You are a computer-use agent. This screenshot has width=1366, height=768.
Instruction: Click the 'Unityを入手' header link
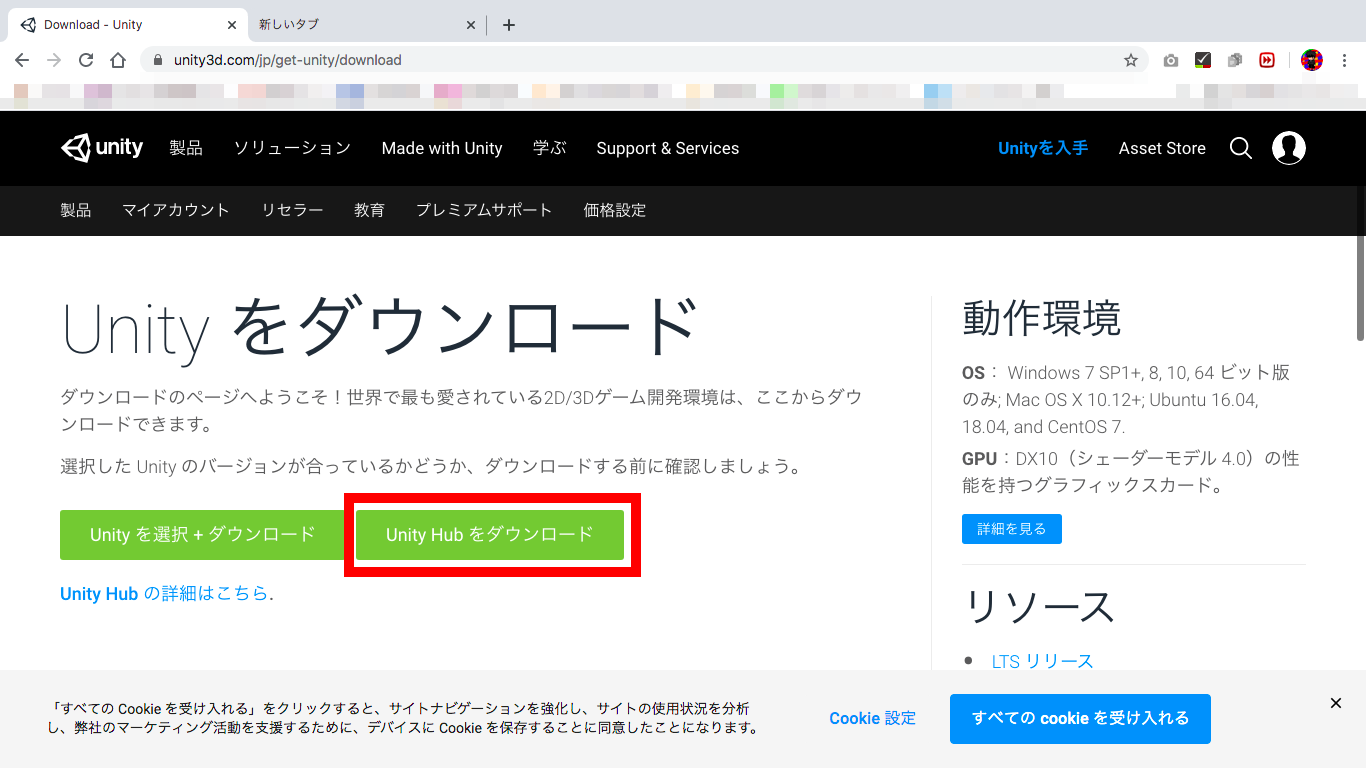(x=1043, y=148)
